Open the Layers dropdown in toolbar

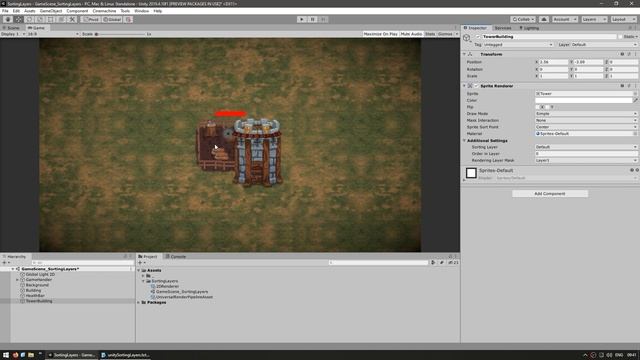point(593,19)
